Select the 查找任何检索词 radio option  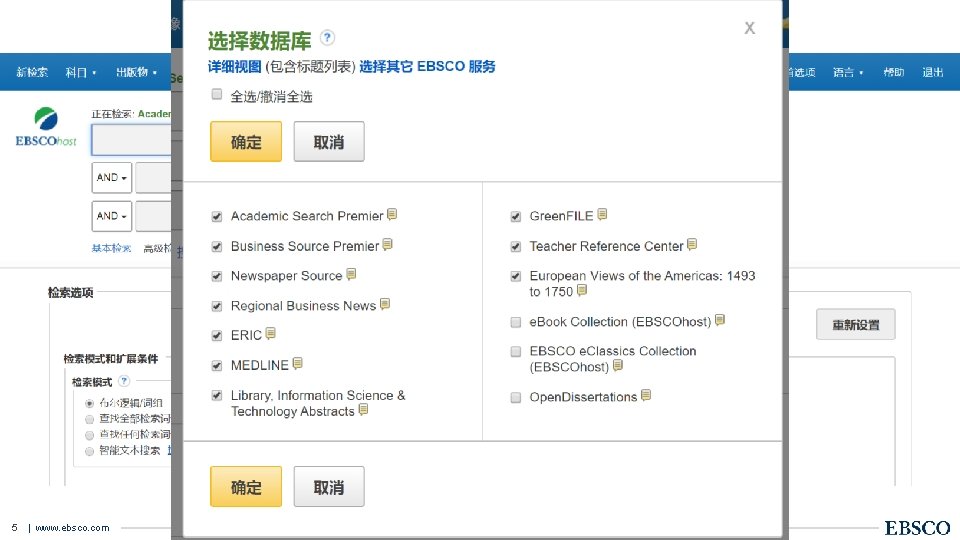coord(89,435)
